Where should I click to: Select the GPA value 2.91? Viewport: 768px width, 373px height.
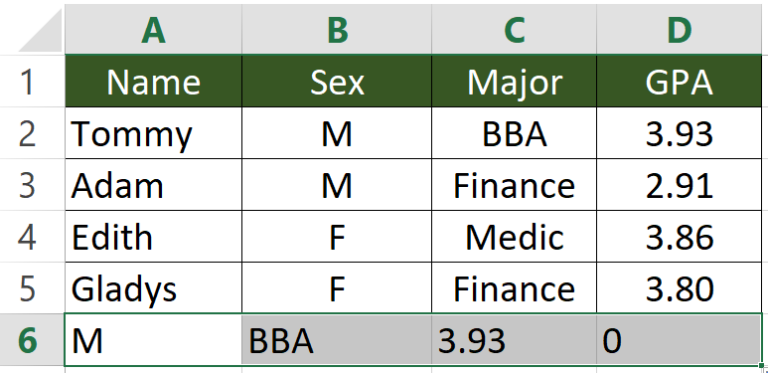(x=679, y=185)
